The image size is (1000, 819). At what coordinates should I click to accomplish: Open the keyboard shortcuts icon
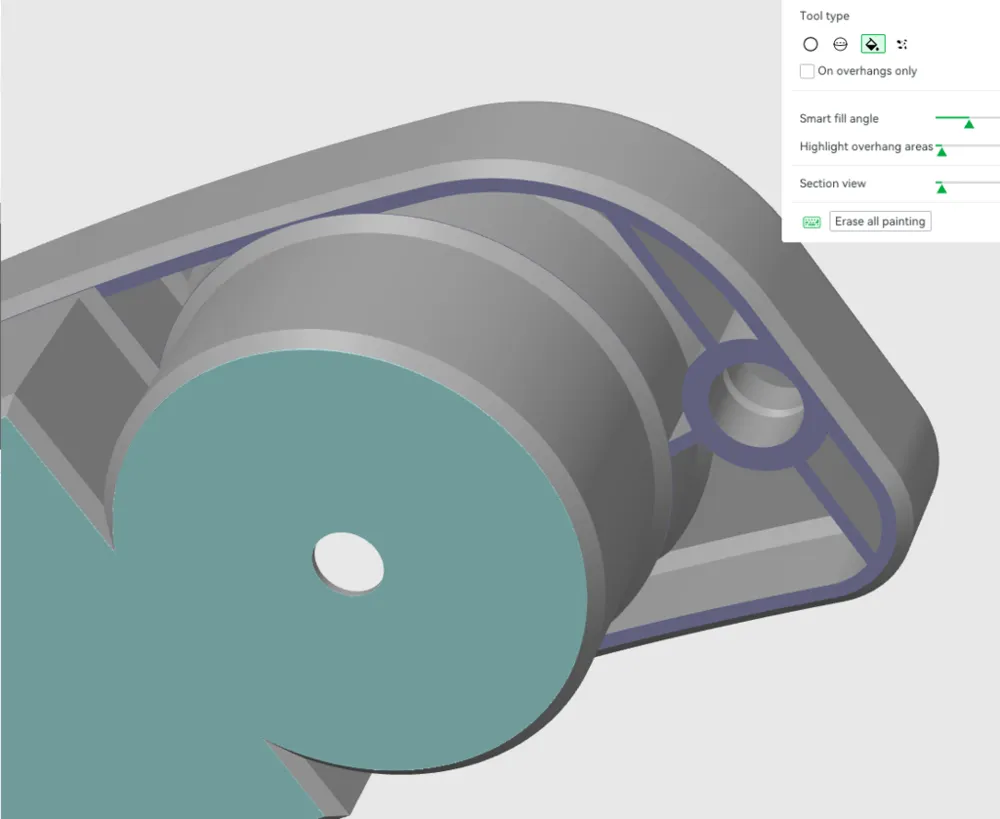[x=811, y=221]
